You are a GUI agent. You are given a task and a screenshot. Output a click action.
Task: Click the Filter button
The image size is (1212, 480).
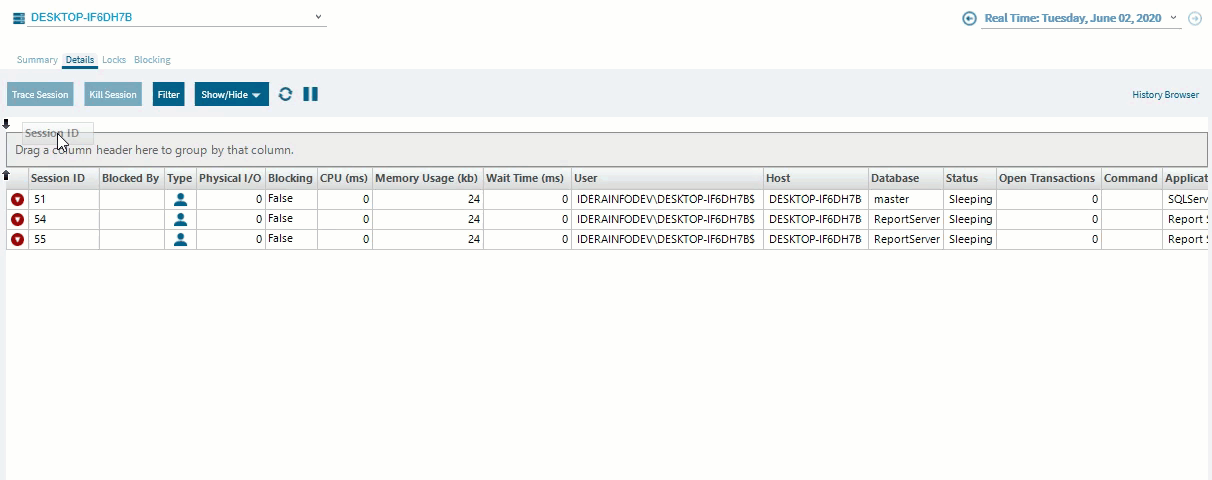(169, 95)
